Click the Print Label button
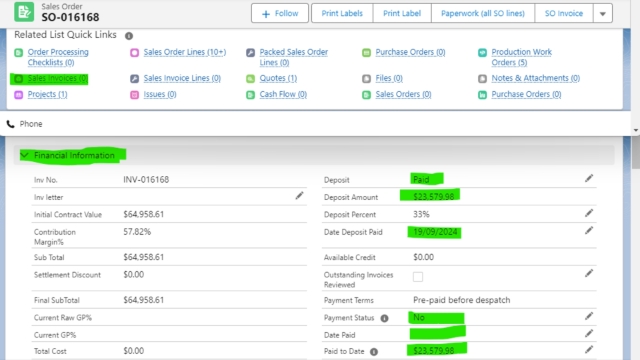Screen dimensions: 640x360 click(x=402, y=13)
